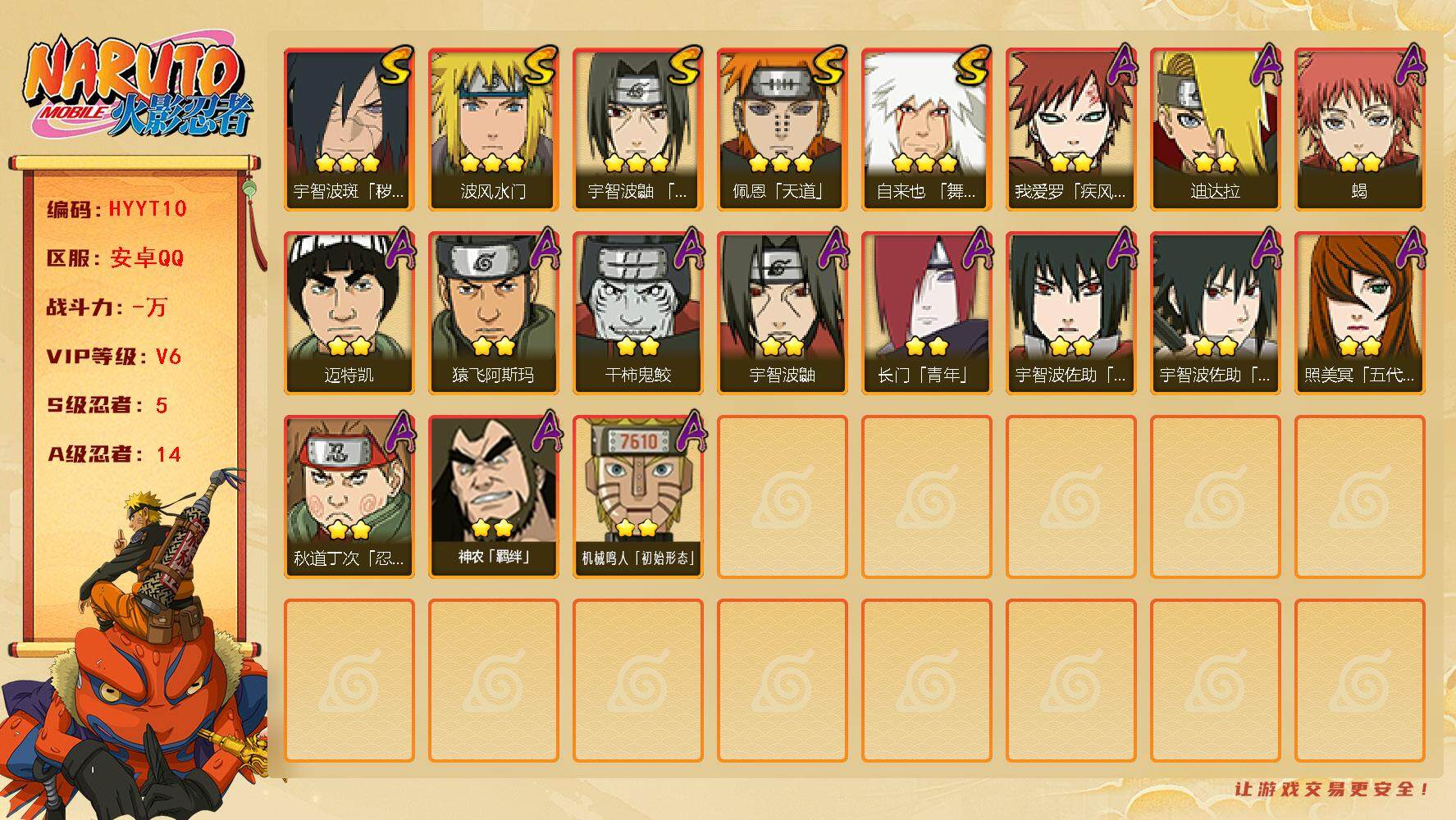Viewport: 1456px width, 820px height.
Task: Click the 区服: 安卓QQ label
Action: (x=116, y=258)
